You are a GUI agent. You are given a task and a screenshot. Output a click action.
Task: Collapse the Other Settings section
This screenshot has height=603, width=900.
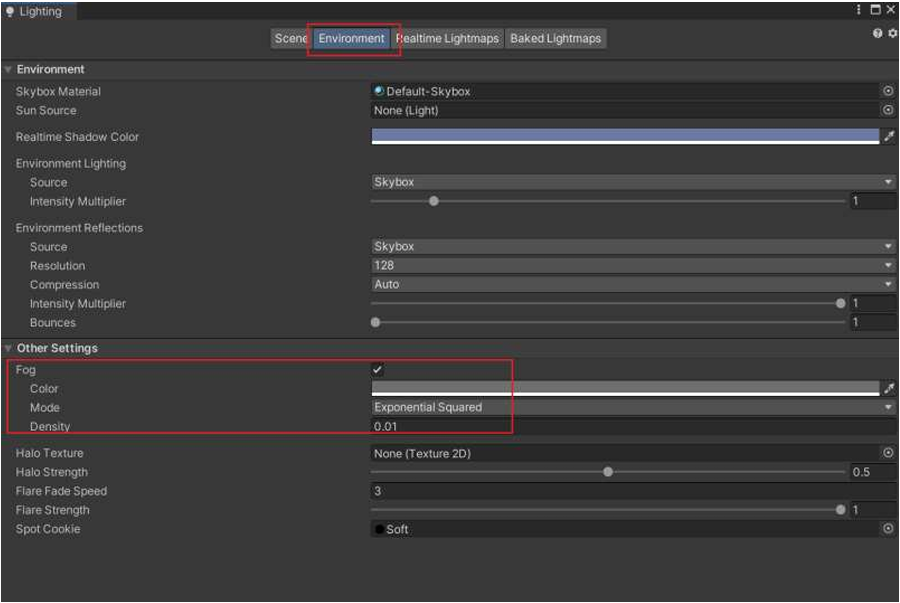tap(8, 348)
